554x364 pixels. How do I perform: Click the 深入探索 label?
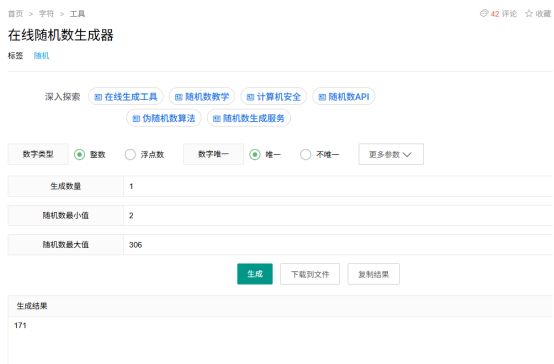point(63,96)
